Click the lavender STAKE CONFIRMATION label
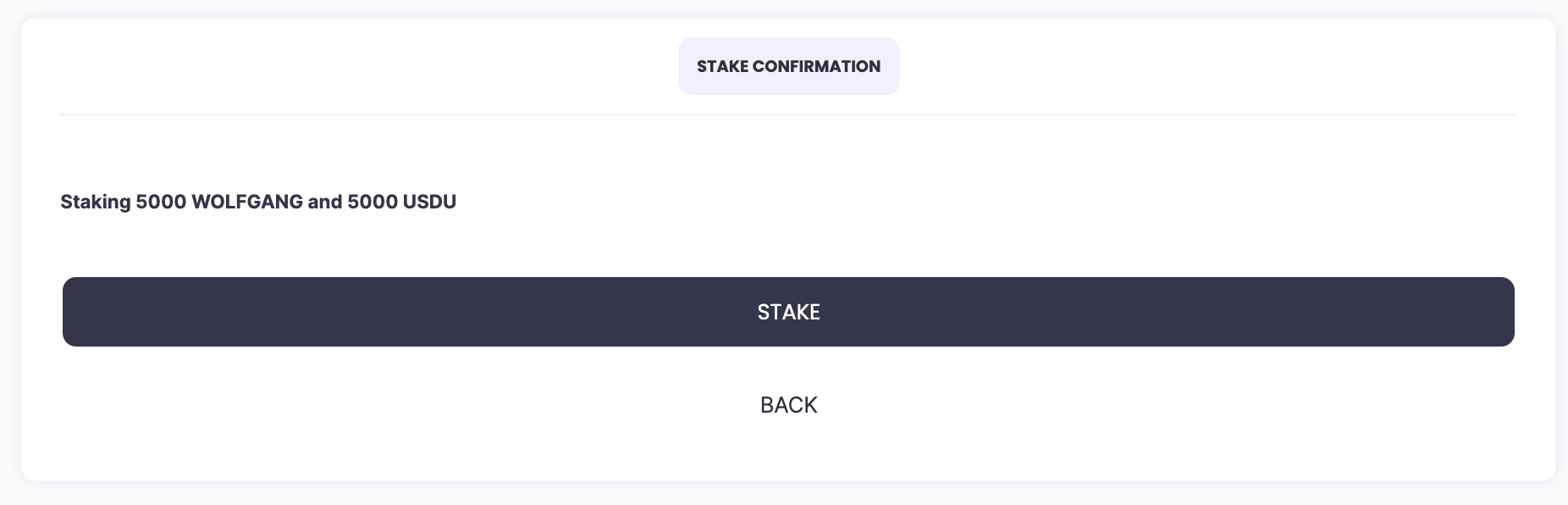The image size is (1568, 505). tap(788, 66)
